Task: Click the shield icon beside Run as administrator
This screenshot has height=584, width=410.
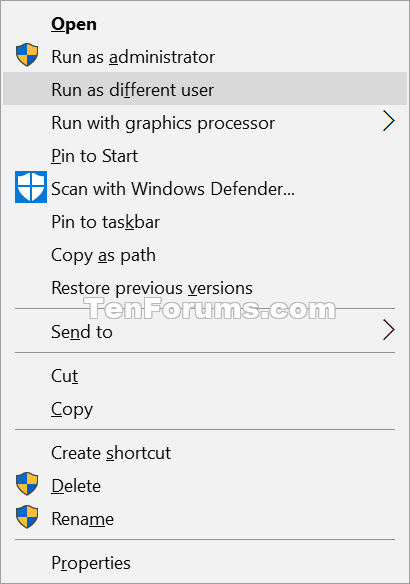Action: click(27, 55)
